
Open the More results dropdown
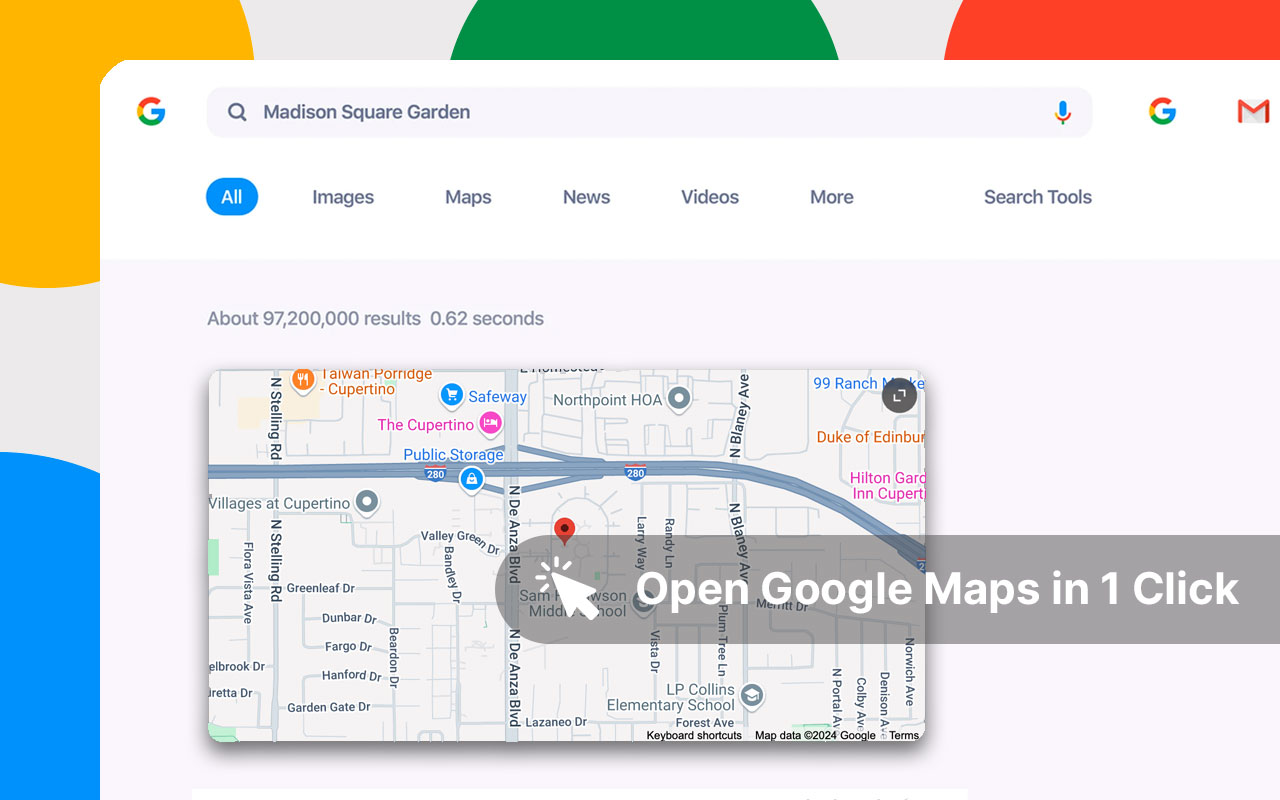[x=831, y=197]
